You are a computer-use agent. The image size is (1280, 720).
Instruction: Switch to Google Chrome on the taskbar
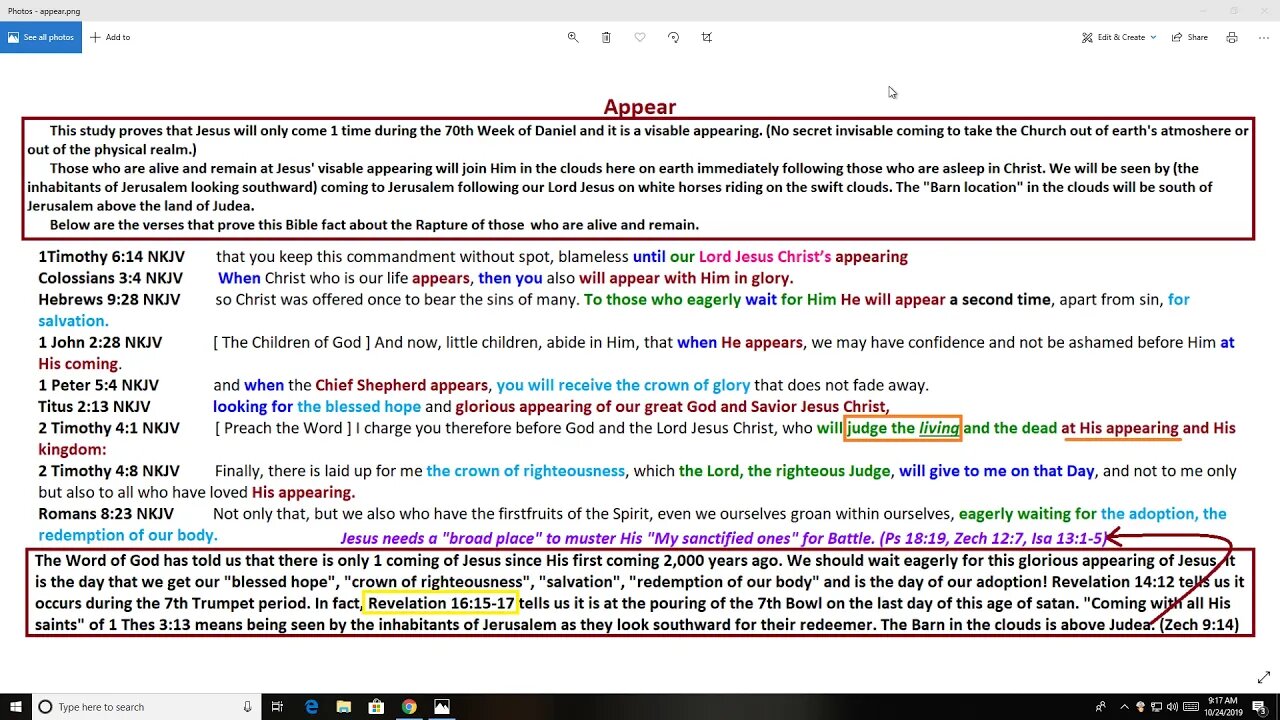tap(409, 707)
